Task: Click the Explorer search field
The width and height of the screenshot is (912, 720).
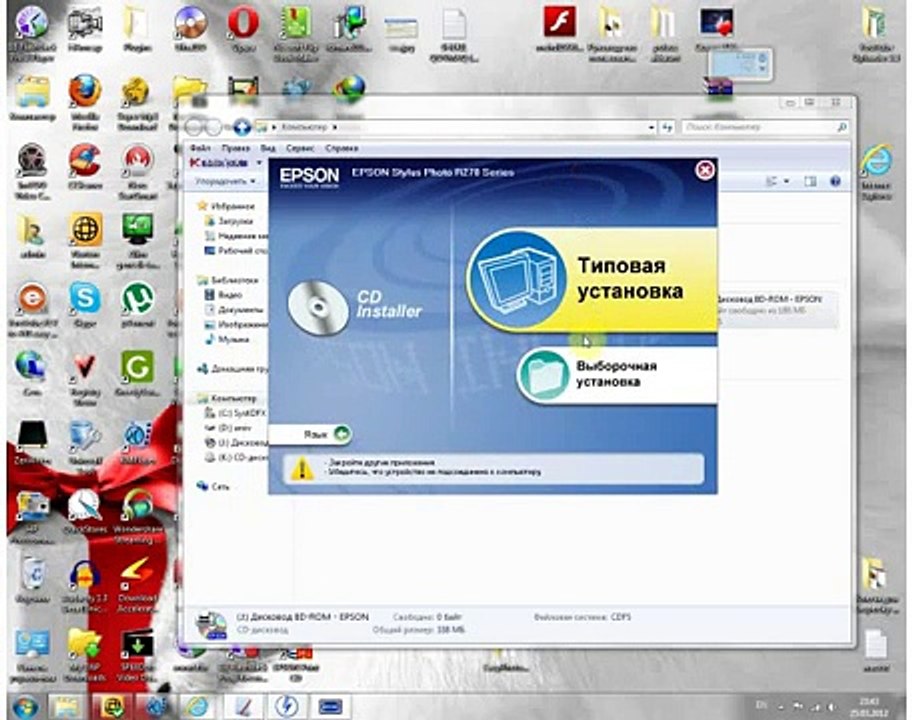Action: point(765,127)
